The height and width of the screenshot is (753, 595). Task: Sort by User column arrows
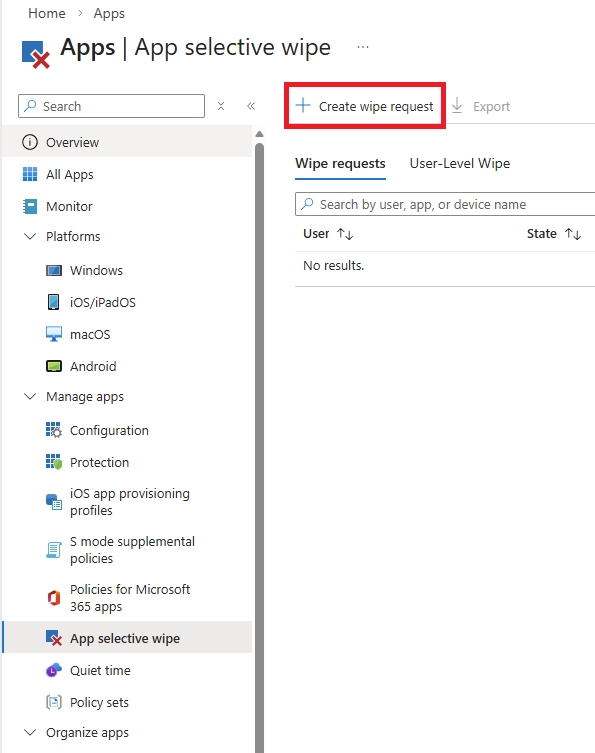click(345, 234)
